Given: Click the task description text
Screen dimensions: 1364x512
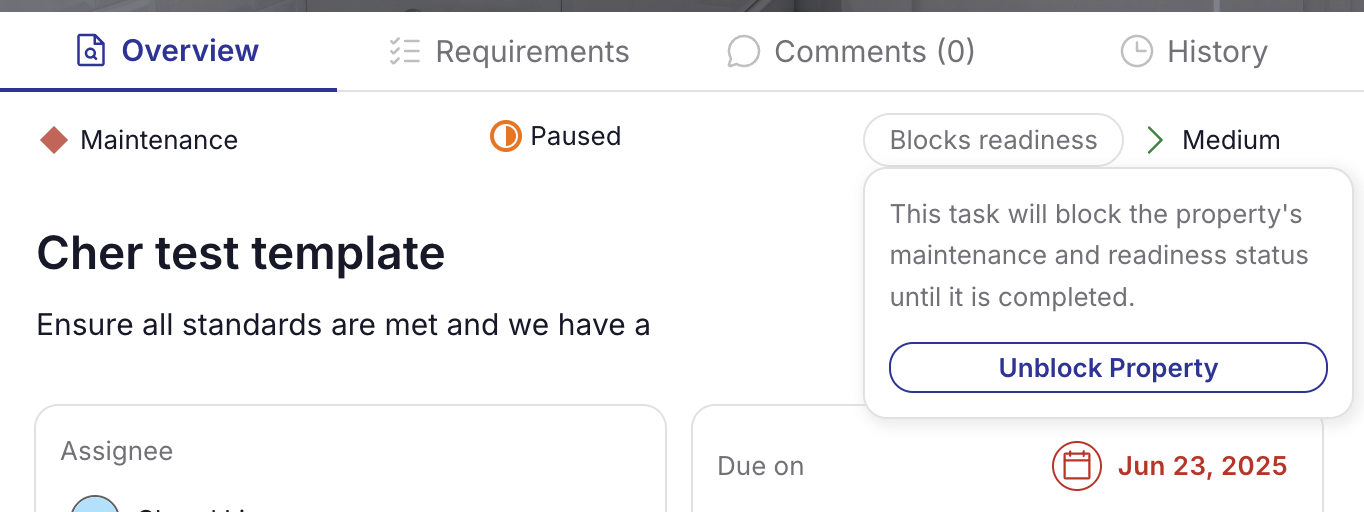Looking at the screenshot, I should click(343, 324).
